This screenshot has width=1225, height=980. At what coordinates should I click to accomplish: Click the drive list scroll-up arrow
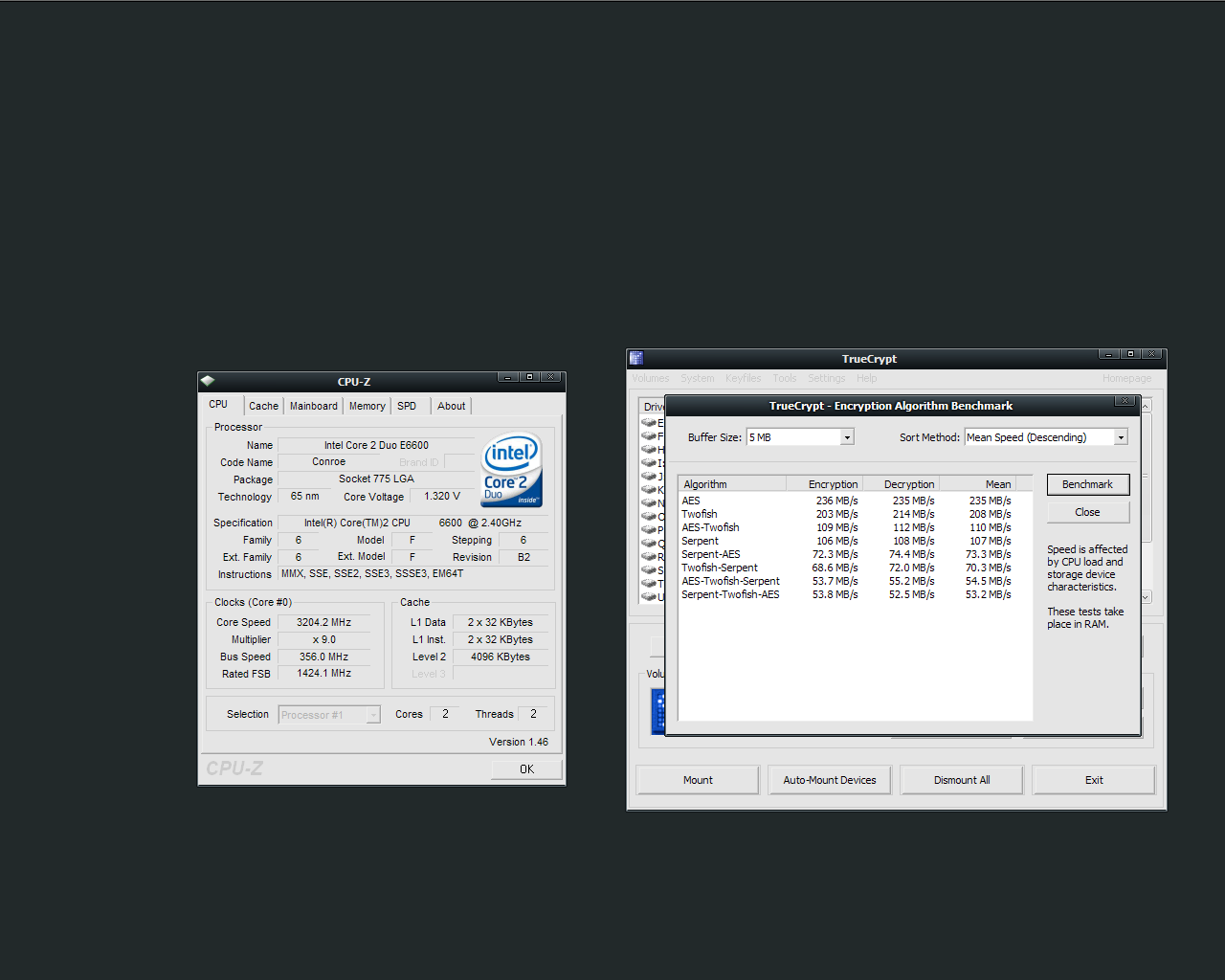1146,406
